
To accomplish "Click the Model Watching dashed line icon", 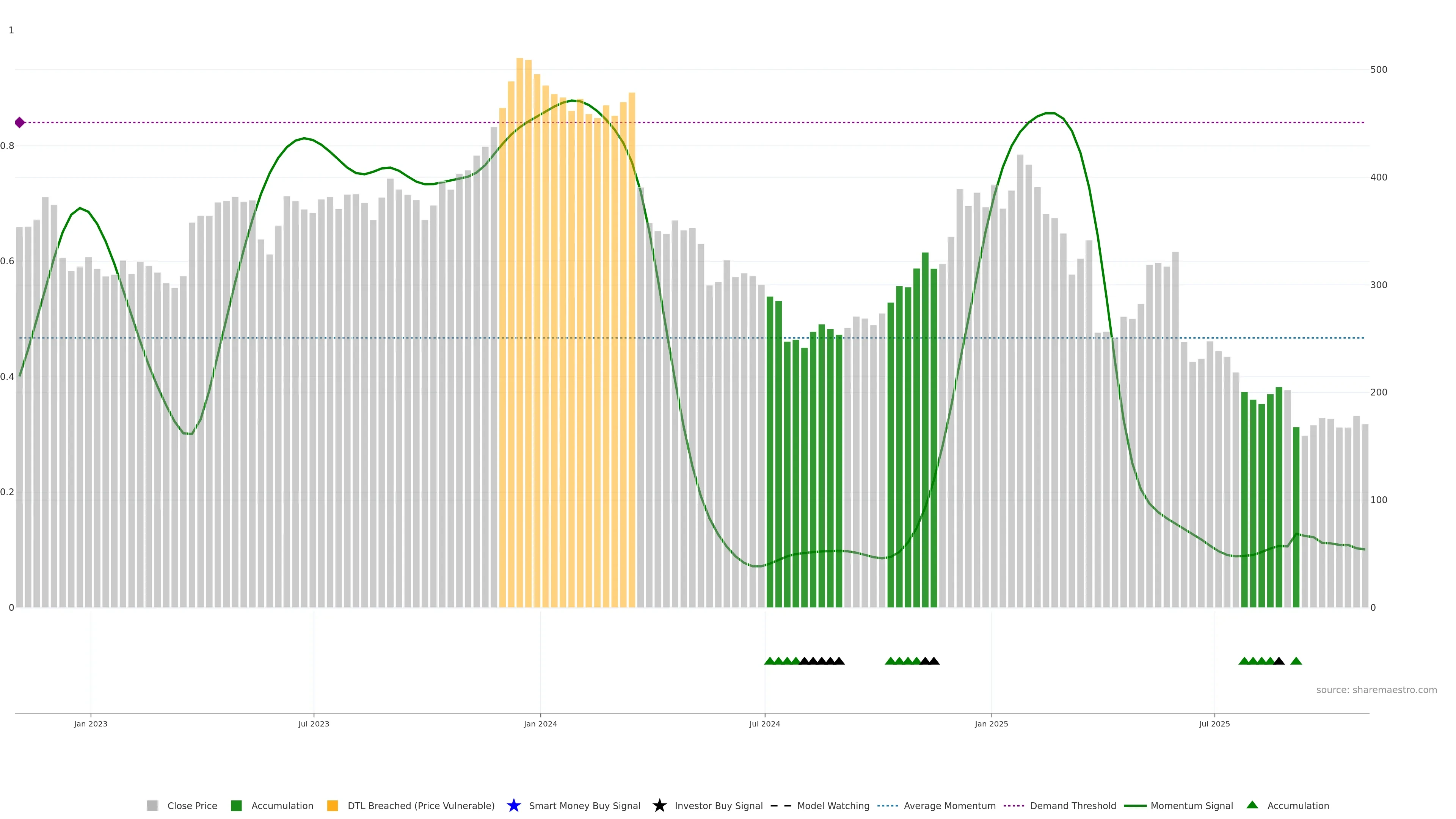I will tap(781, 805).
